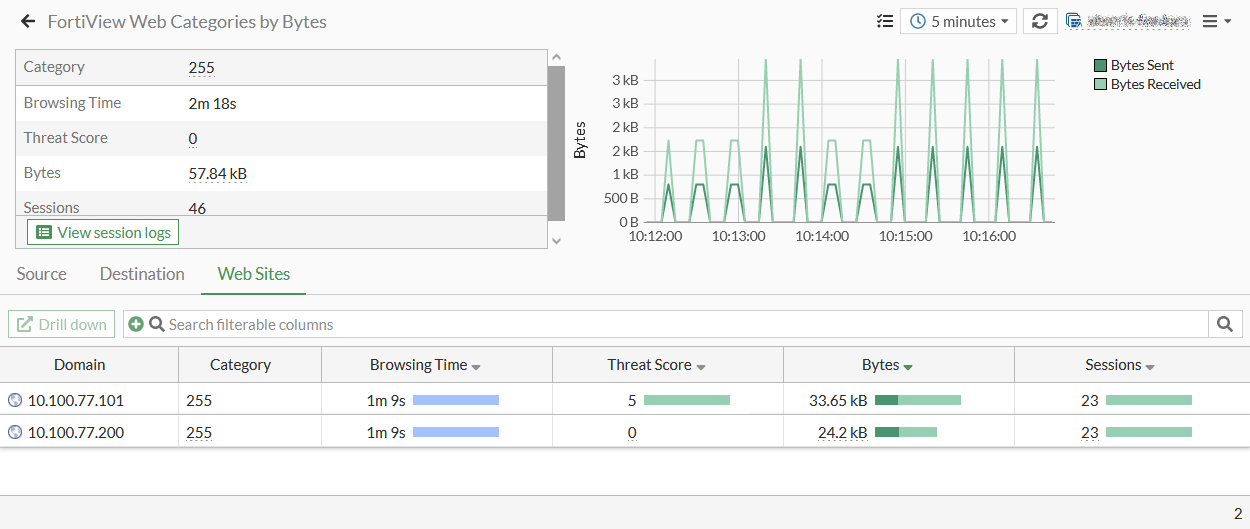Open the 5 minutes time range dropdown

(958, 21)
